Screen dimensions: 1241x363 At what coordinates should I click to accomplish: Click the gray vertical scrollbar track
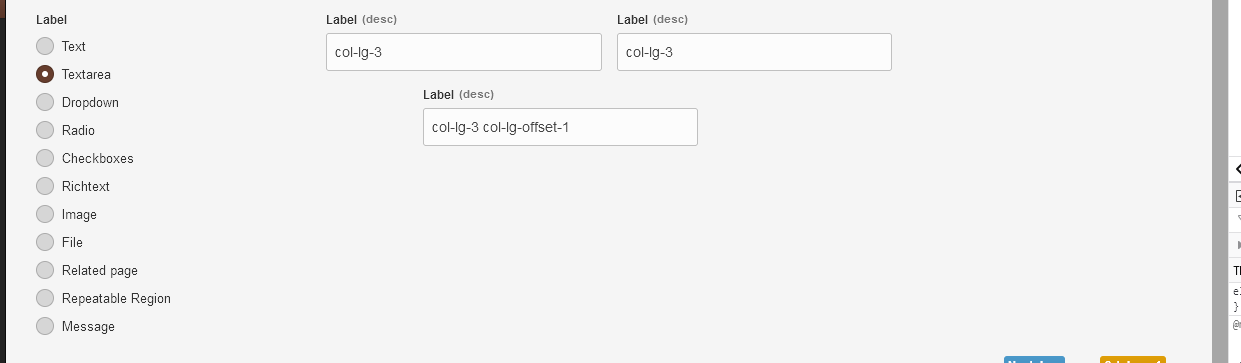(x=1220, y=181)
